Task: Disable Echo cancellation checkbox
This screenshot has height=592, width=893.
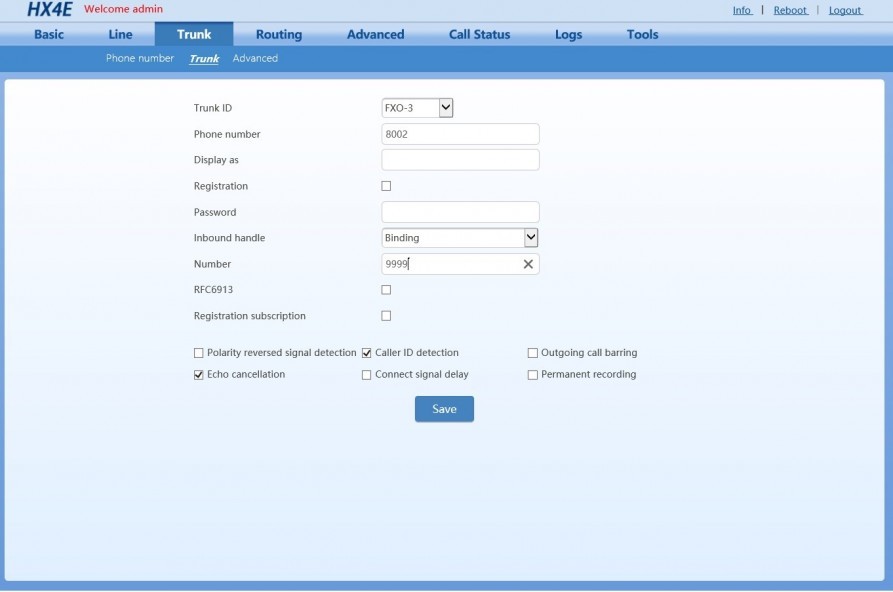Action: pos(198,375)
